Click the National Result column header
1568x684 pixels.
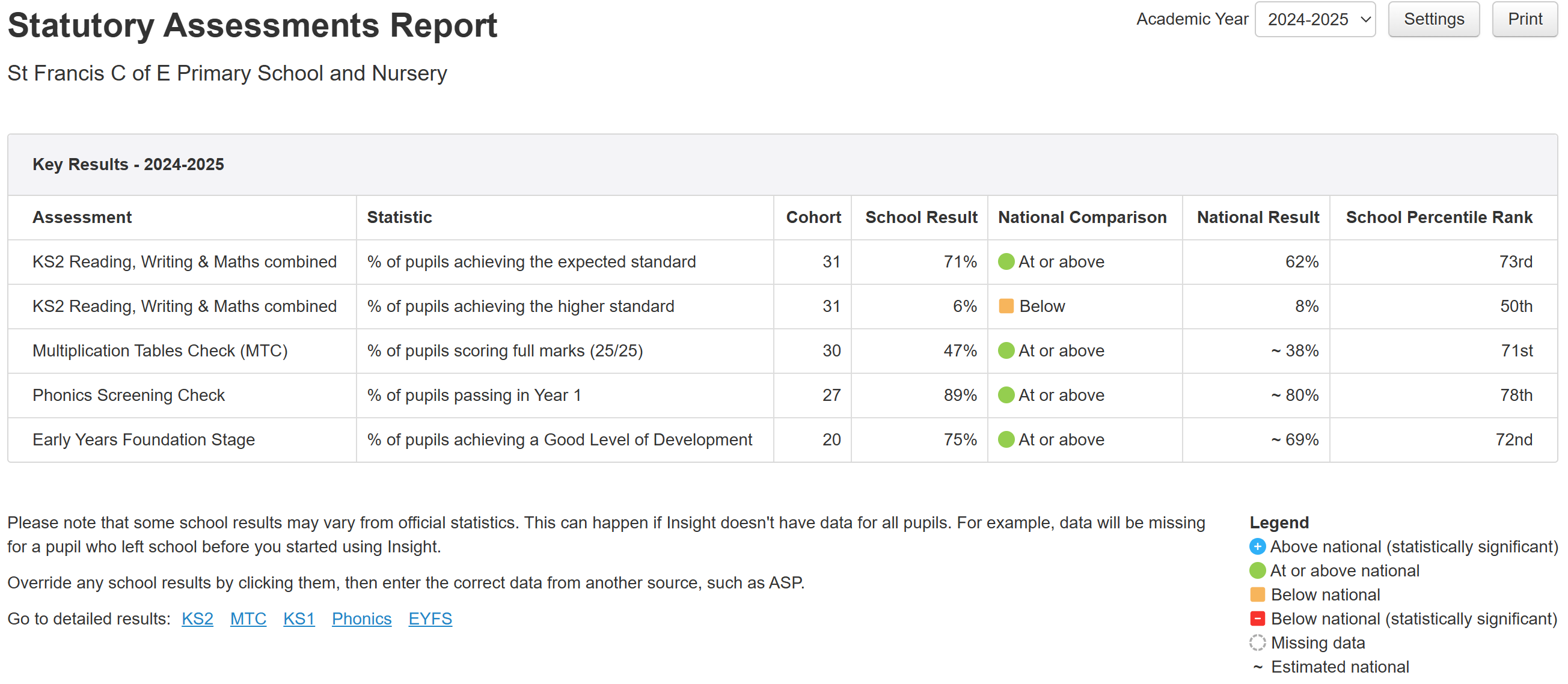[x=1258, y=217]
